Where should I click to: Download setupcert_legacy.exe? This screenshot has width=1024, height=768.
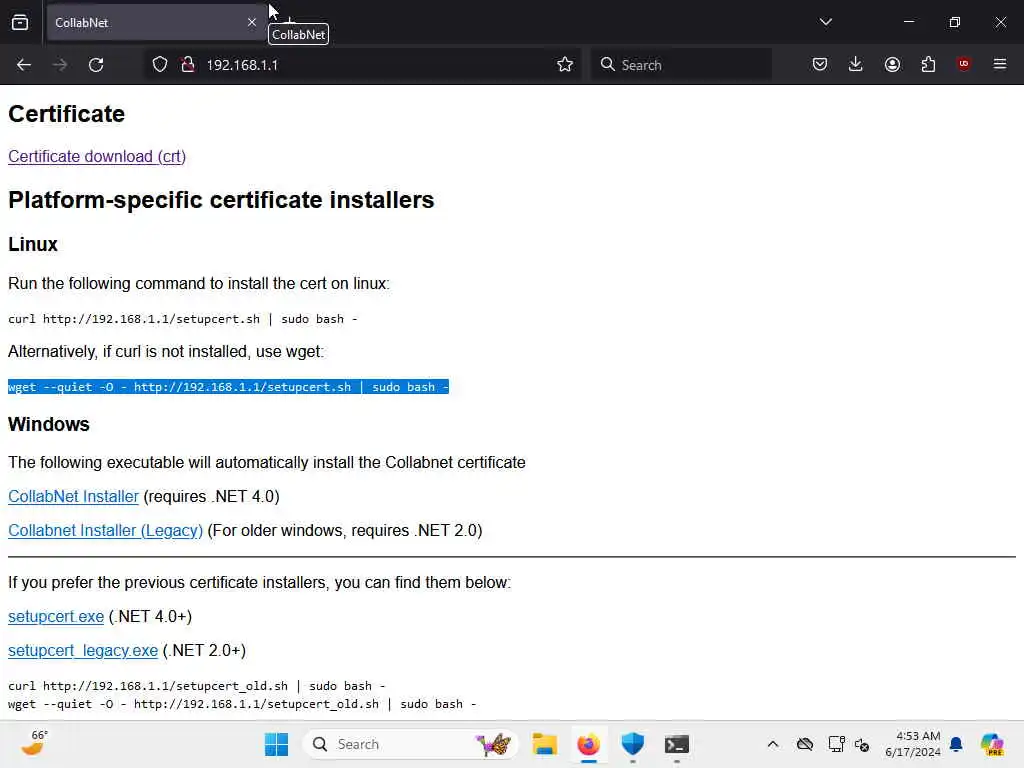tap(83, 650)
